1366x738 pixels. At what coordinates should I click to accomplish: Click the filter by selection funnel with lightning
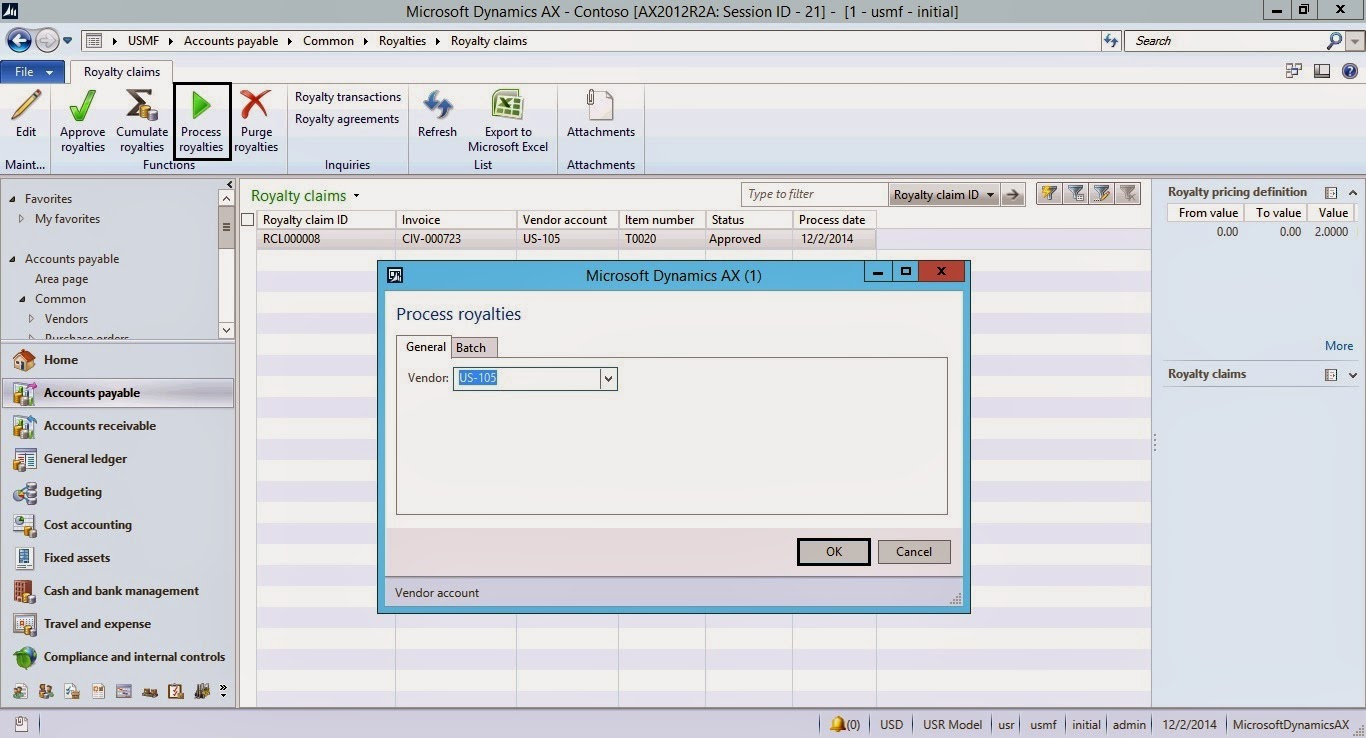pos(1049,194)
